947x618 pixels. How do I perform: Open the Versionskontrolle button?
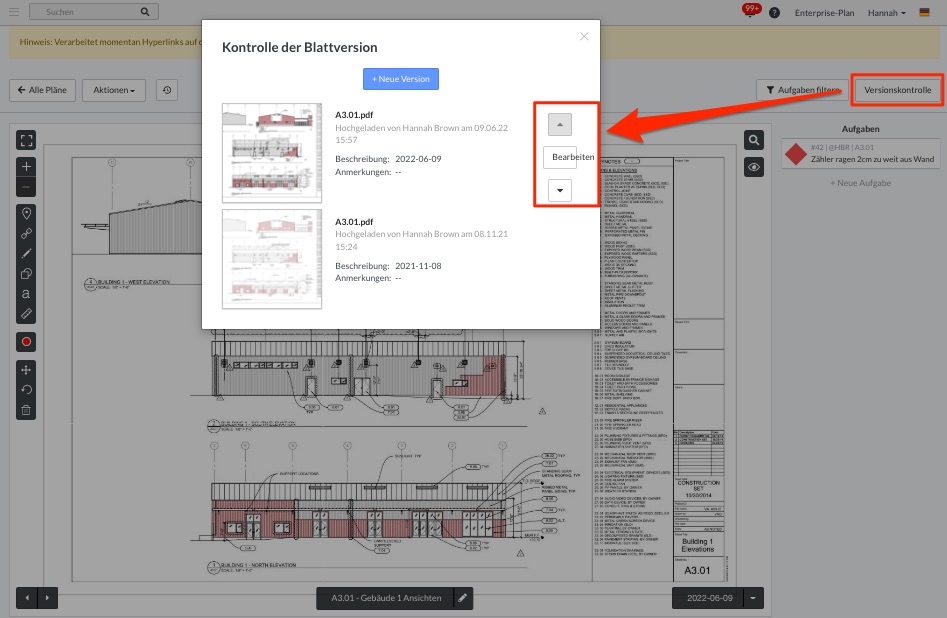pos(897,90)
